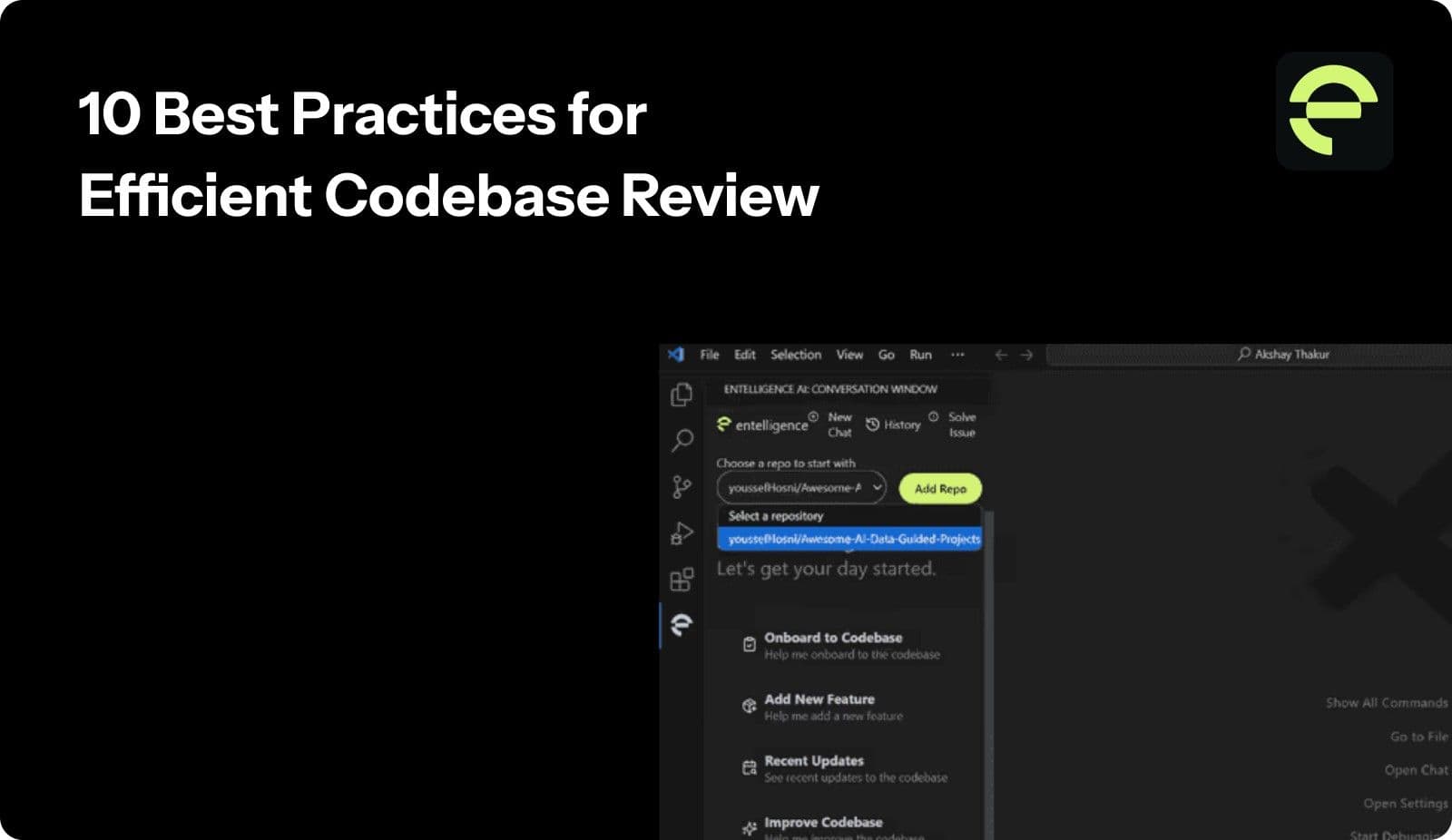Expand the overflow menu ellipsis
Screen dimensions: 1452x840
click(957, 355)
